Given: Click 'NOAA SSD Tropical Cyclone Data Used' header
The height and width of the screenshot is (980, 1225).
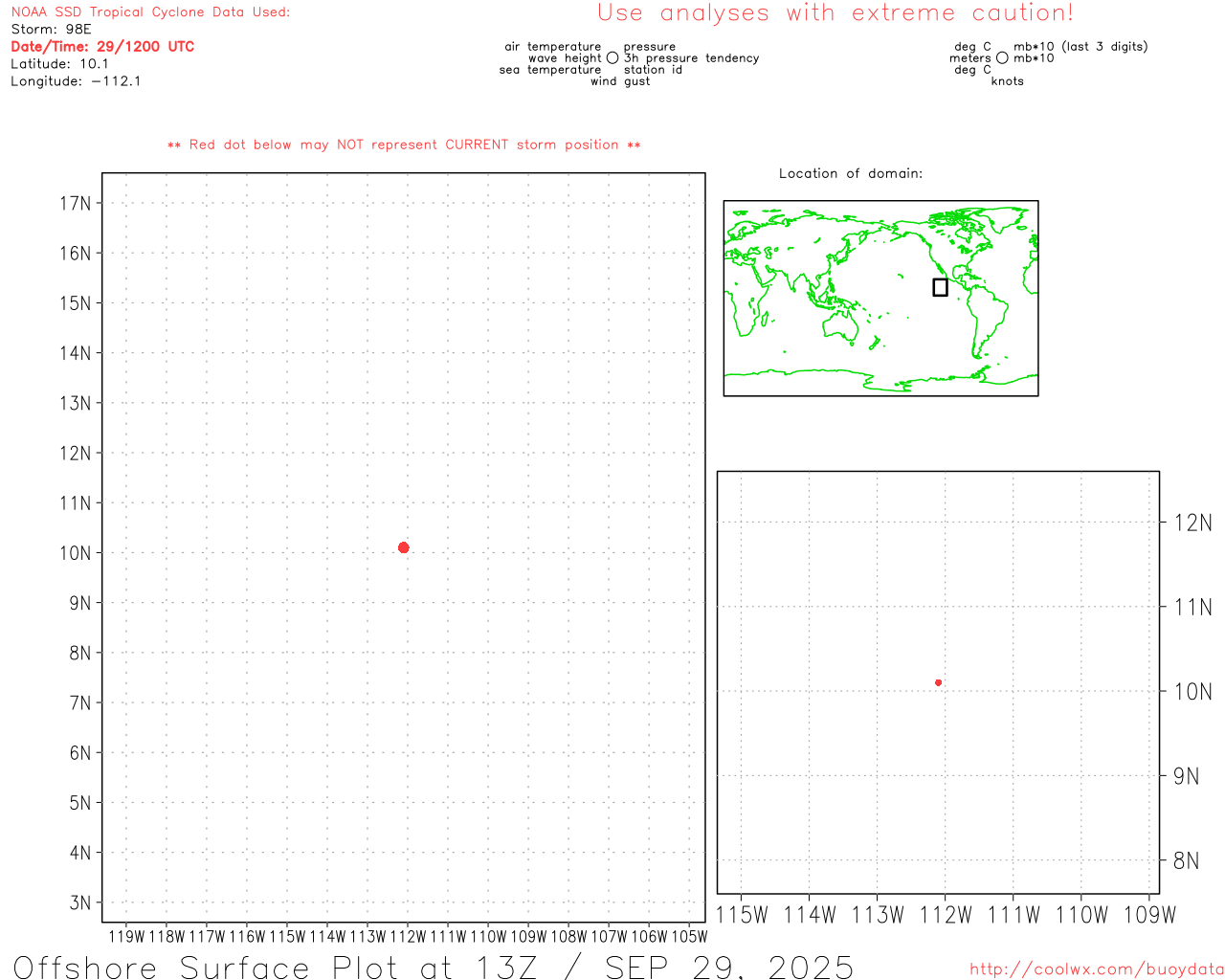Looking at the screenshot, I should [x=150, y=12].
